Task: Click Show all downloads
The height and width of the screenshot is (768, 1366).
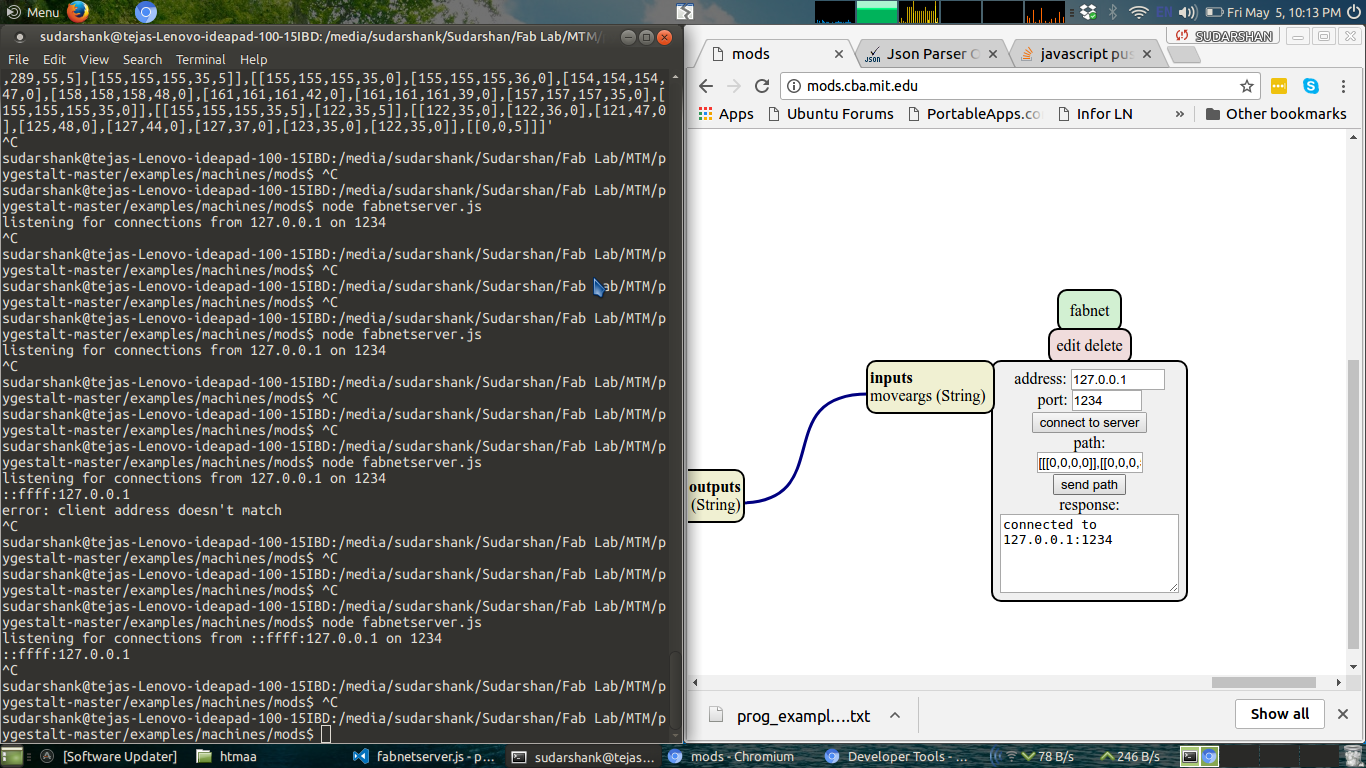Action: (1280, 714)
